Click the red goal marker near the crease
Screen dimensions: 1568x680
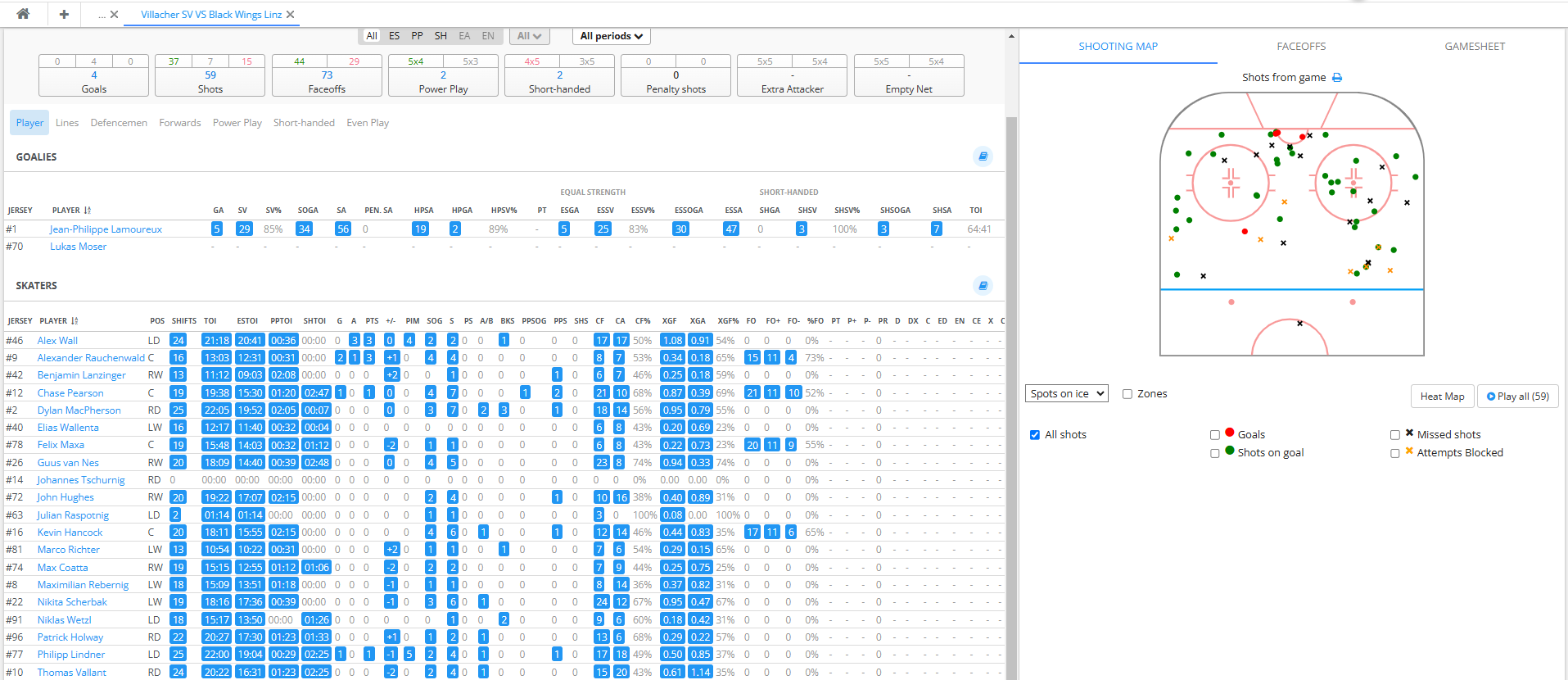coord(1277,133)
